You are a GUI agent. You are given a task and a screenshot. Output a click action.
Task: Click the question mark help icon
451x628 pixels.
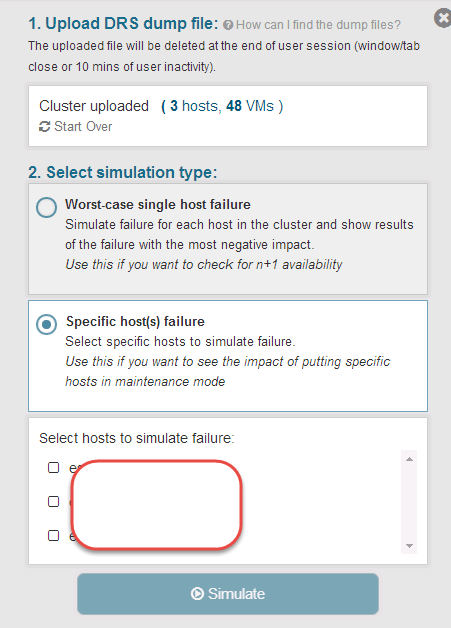[x=228, y=25]
